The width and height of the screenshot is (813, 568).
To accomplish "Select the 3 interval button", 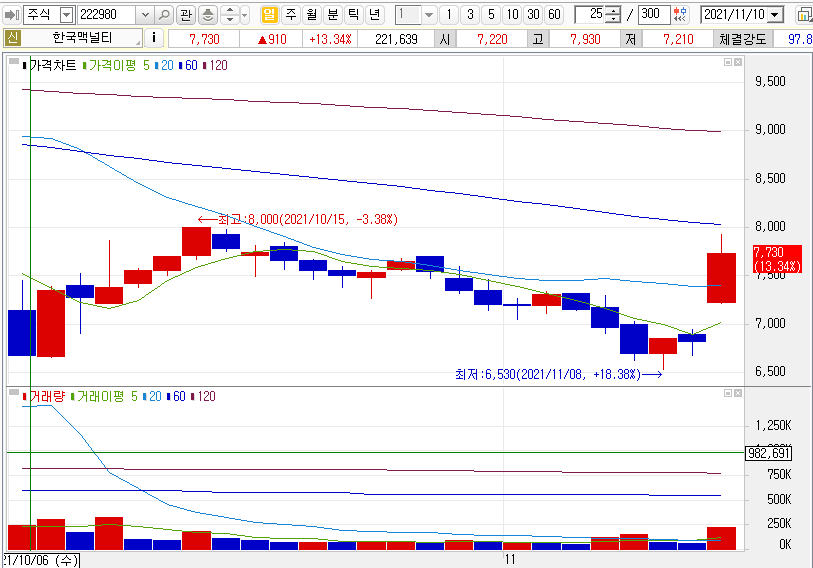I will 470,15.
